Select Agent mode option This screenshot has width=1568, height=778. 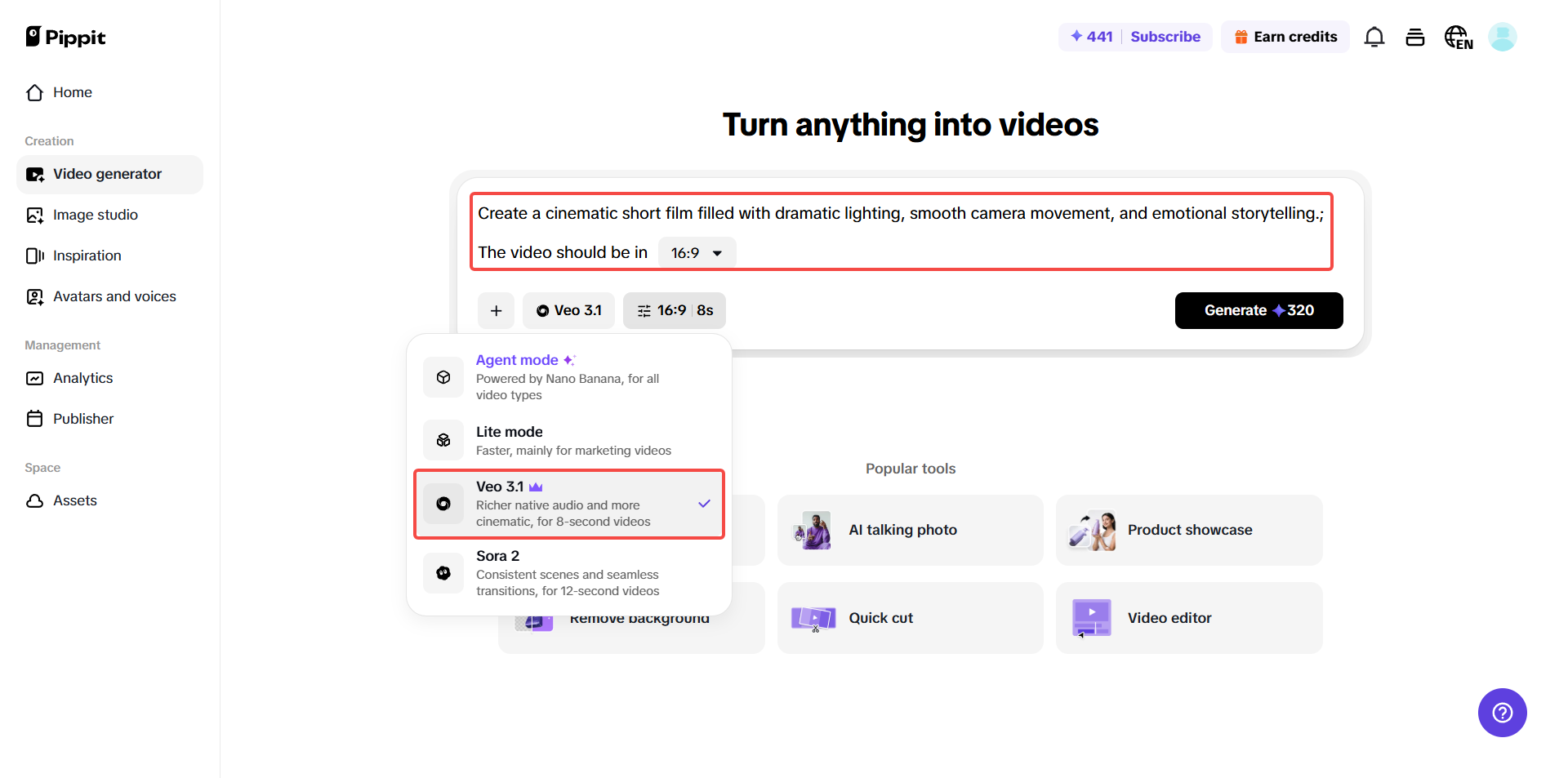pos(569,377)
